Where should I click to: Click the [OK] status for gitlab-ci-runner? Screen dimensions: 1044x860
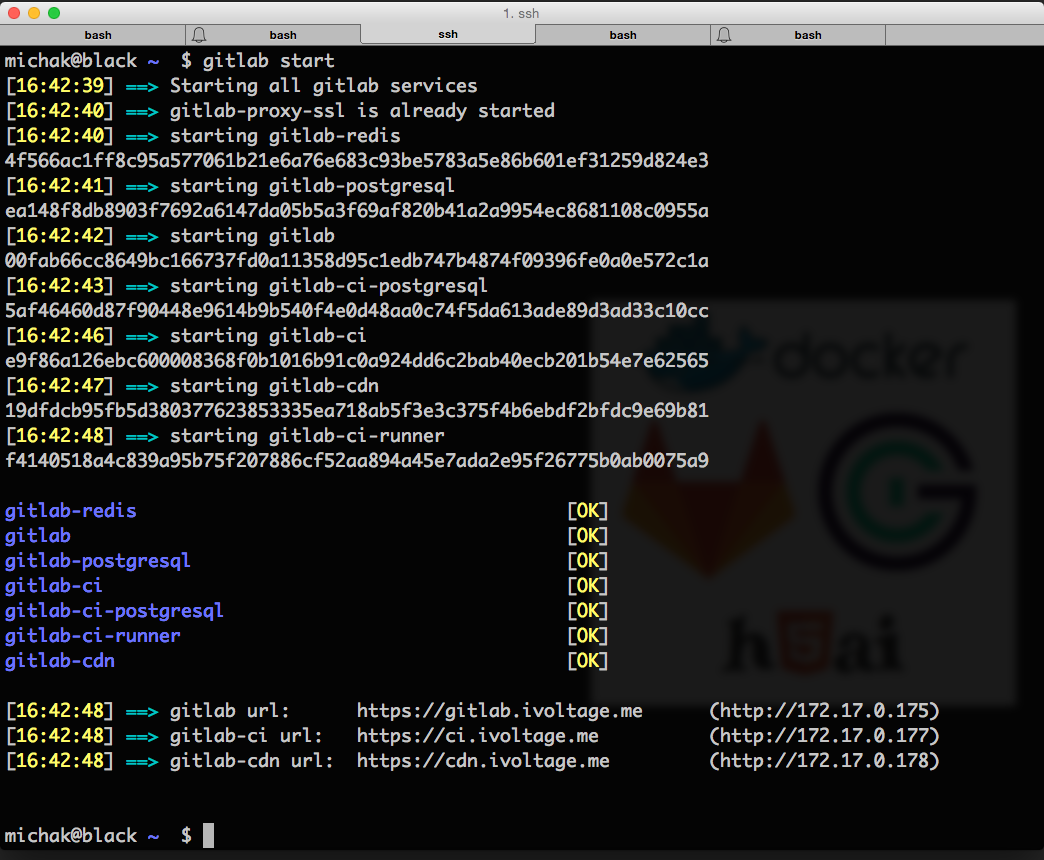[587, 636]
